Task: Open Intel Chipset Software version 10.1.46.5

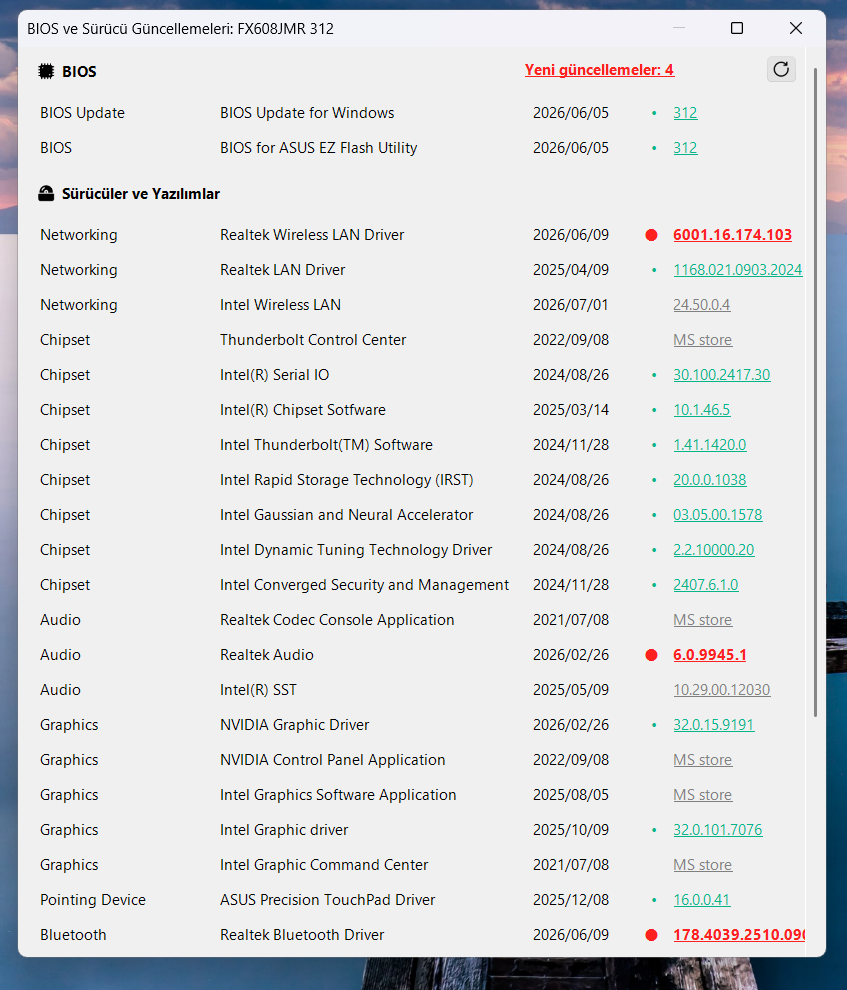Action: click(x=701, y=410)
